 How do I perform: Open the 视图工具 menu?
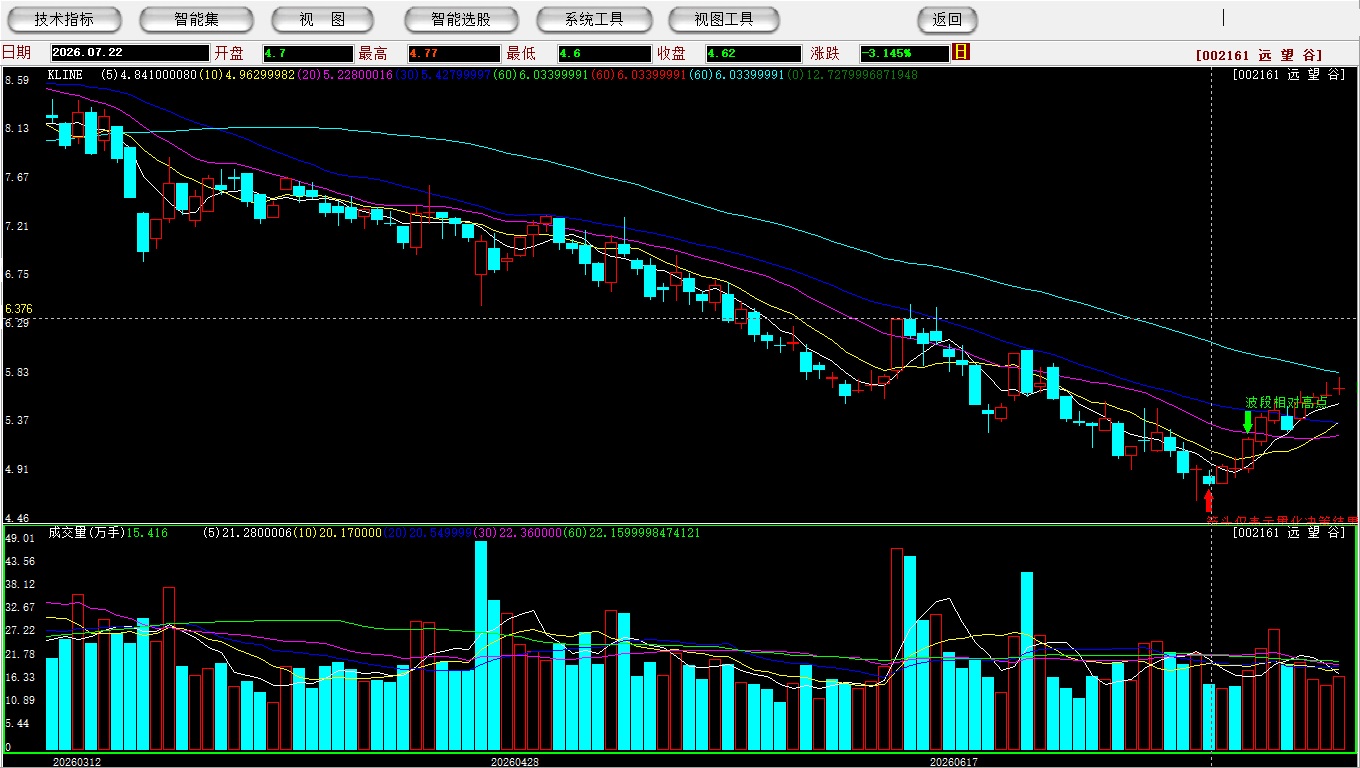click(725, 19)
